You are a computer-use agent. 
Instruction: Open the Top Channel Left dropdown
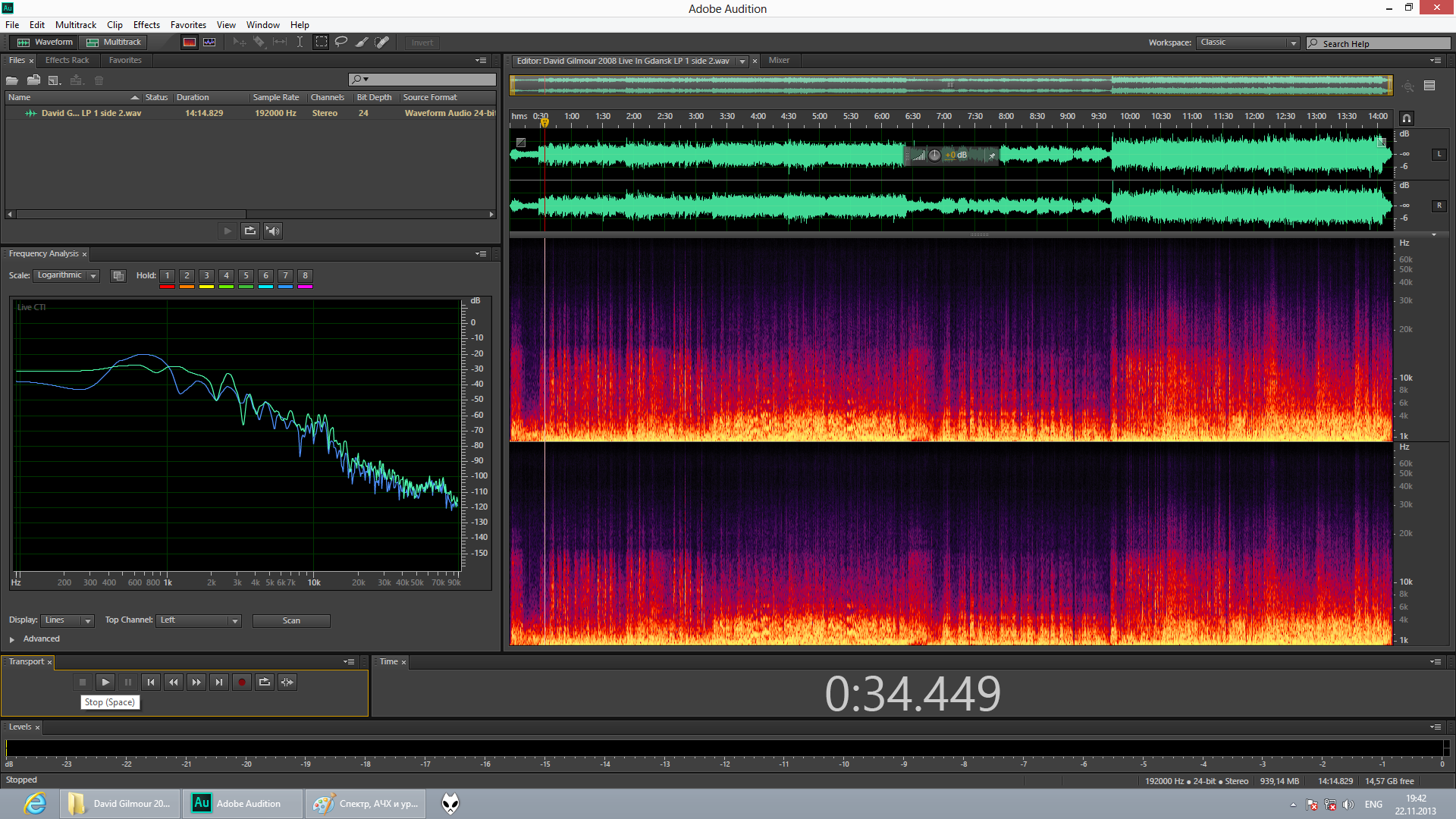click(199, 620)
